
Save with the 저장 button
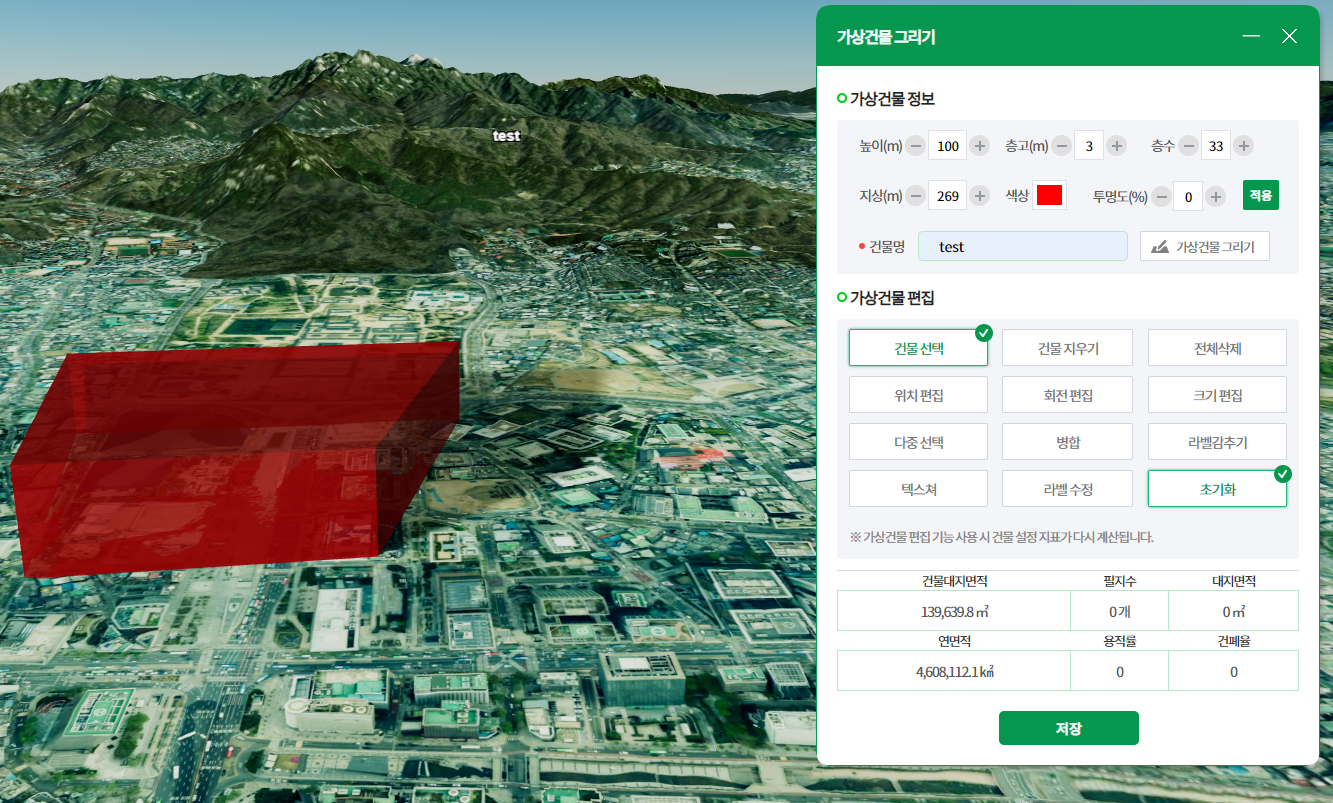1069,728
